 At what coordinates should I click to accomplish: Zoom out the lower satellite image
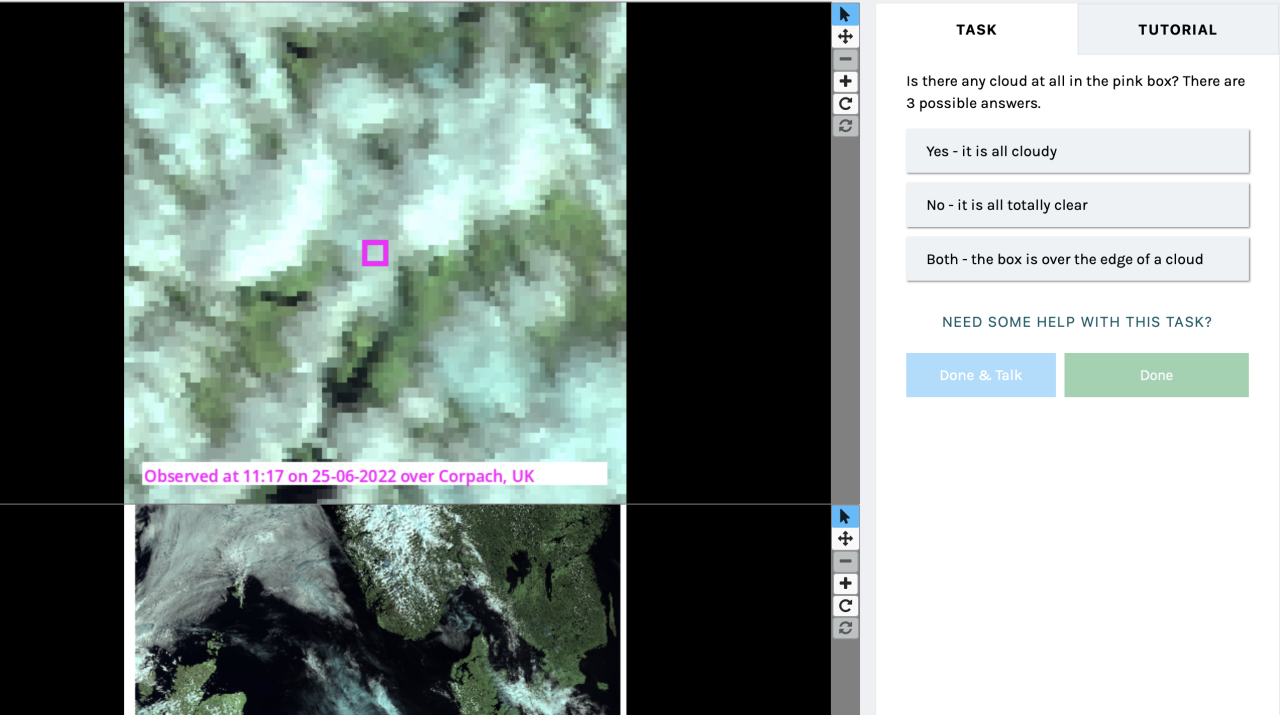tap(845, 561)
